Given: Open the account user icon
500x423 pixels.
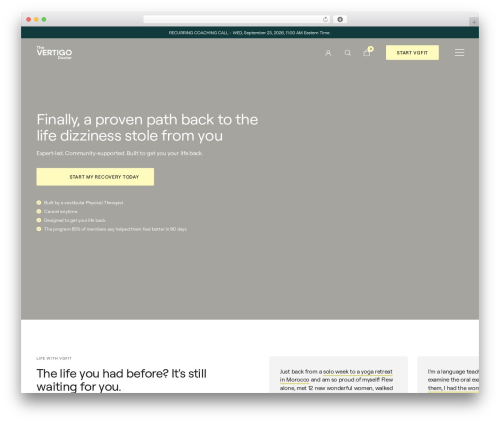Looking at the screenshot, I should pos(328,53).
